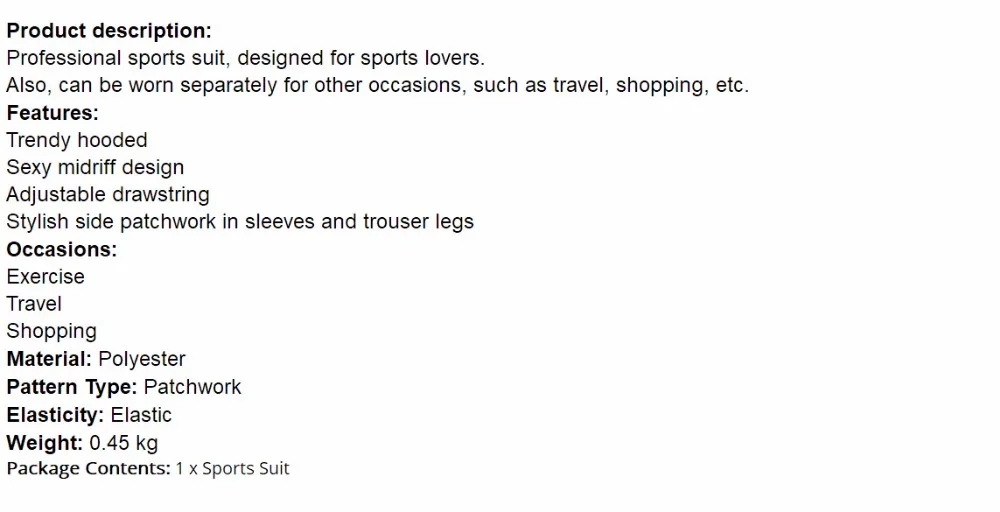Image resolution: width=1000 pixels, height=512 pixels.
Task: Click the 'Travel' occasion entry
Action: [34, 304]
